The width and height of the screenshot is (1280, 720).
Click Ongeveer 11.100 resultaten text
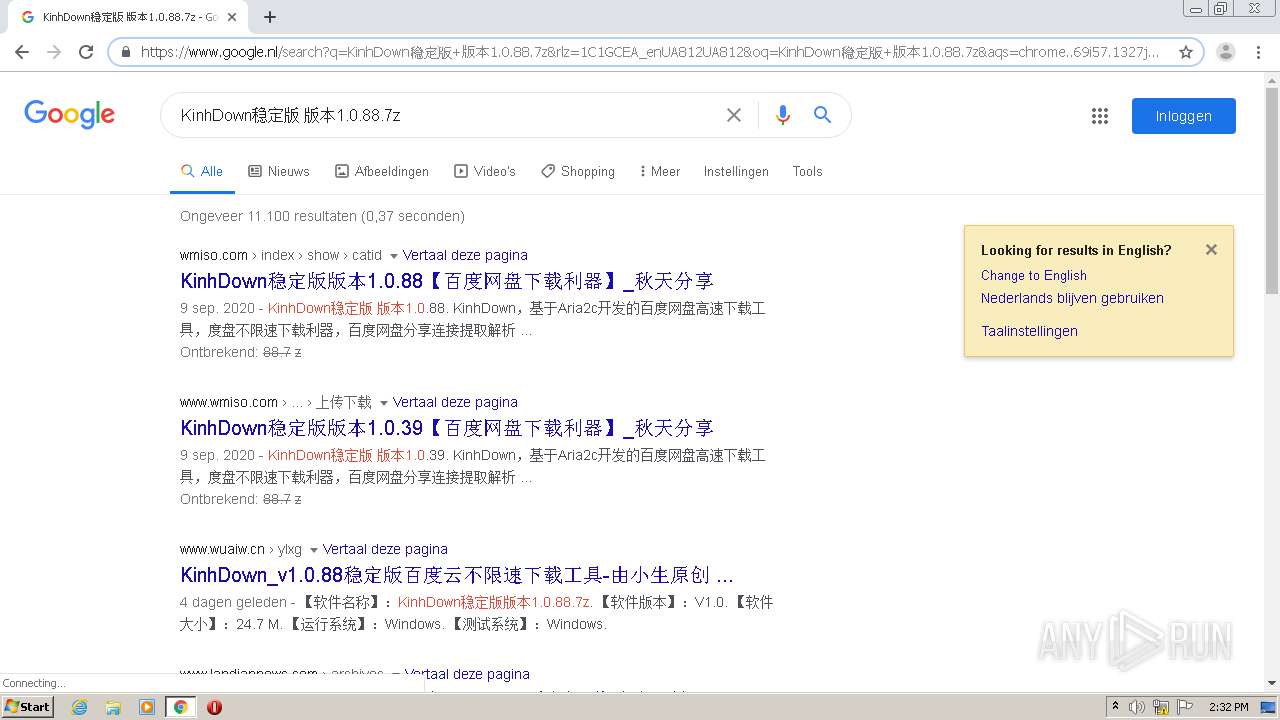click(322, 216)
